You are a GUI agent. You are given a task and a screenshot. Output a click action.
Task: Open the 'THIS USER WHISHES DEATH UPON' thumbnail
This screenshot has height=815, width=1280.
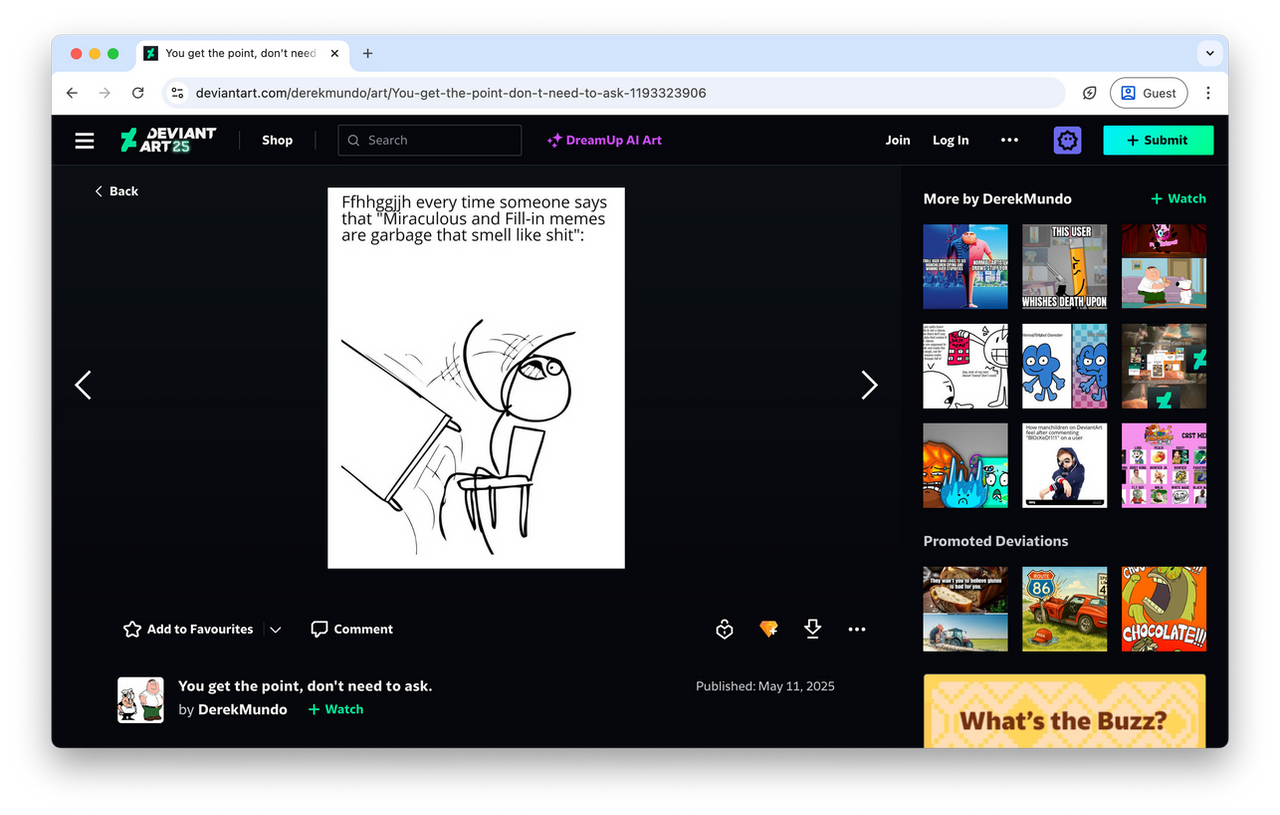pyautogui.click(x=1064, y=266)
